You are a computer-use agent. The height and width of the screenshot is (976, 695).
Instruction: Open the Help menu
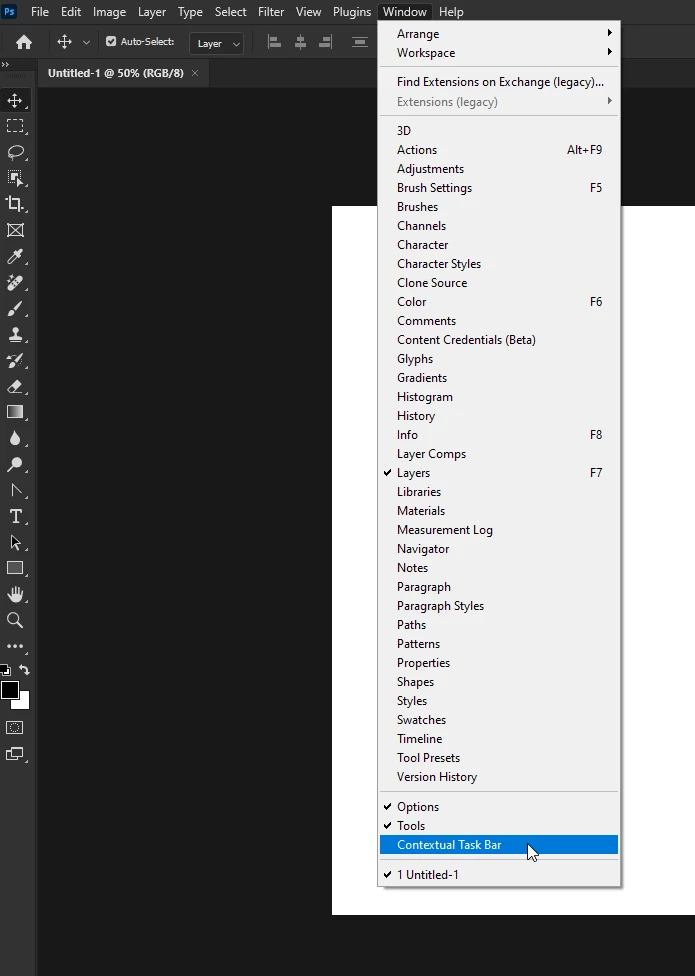click(451, 12)
